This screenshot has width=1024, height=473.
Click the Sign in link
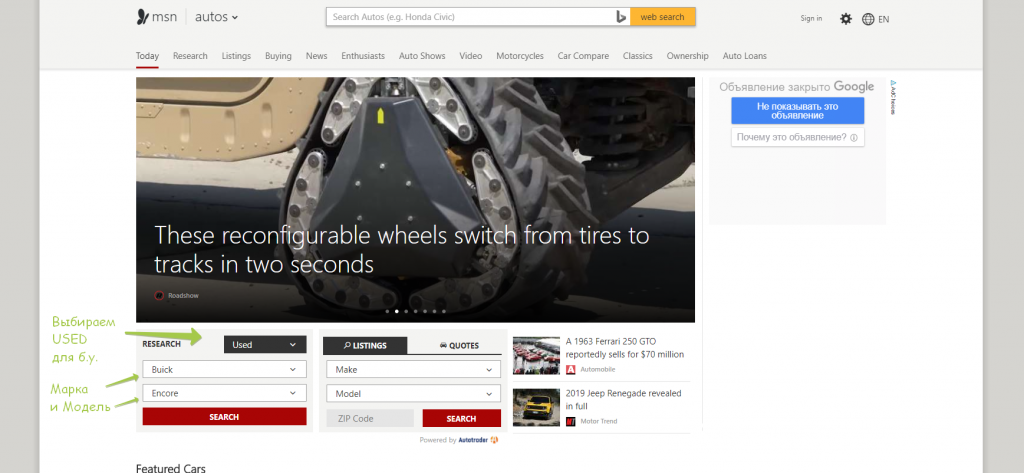coord(811,18)
